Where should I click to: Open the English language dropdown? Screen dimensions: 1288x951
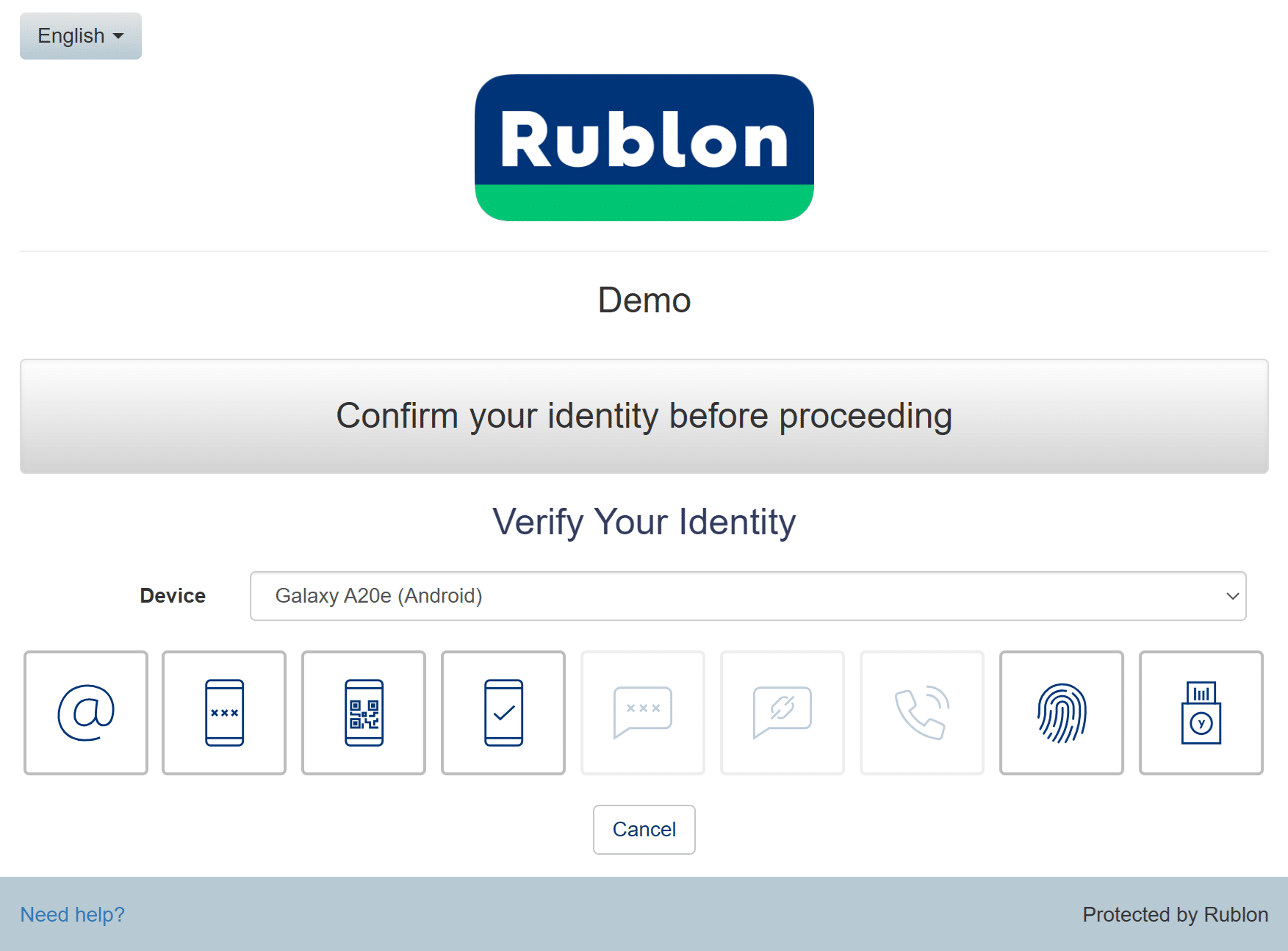[81, 36]
